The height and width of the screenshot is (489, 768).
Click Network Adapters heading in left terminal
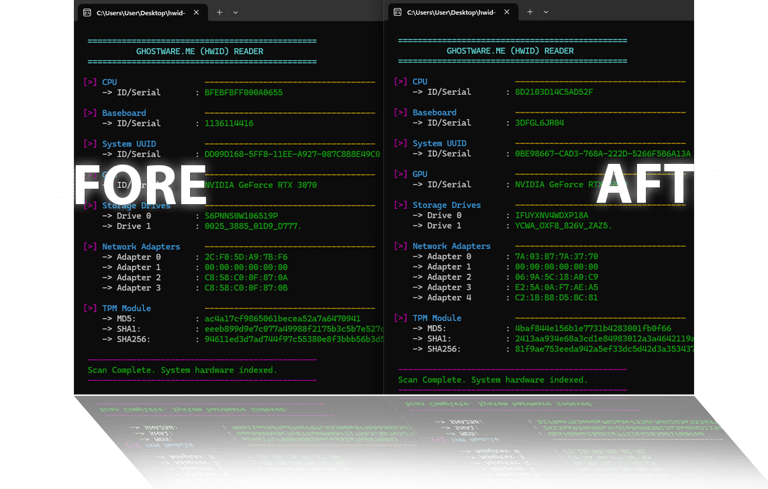[x=141, y=246]
